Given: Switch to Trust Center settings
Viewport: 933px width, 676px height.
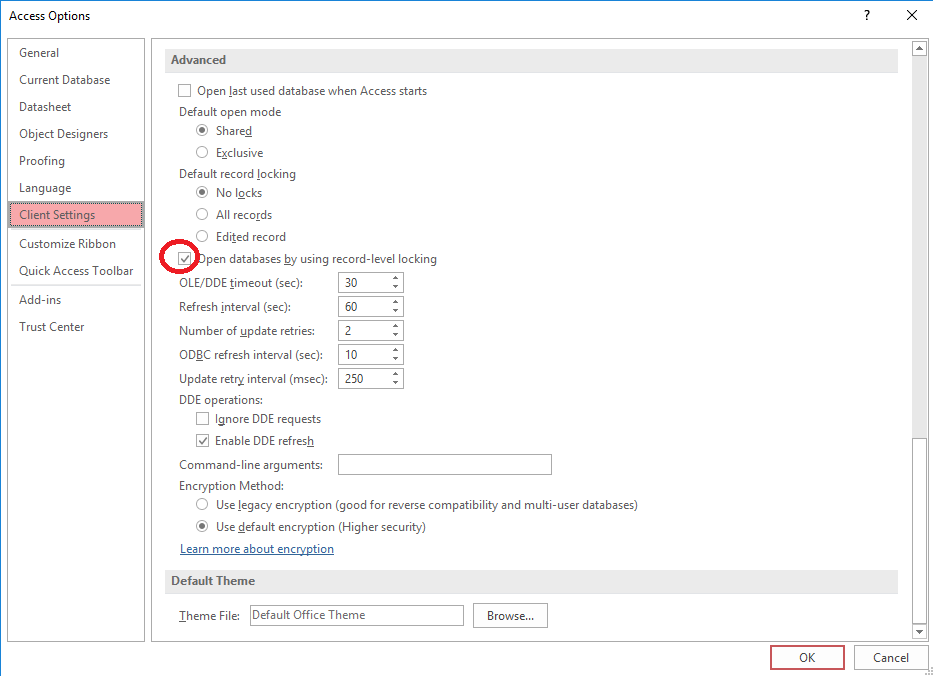Looking at the screenshot, I should click(52, 327).
